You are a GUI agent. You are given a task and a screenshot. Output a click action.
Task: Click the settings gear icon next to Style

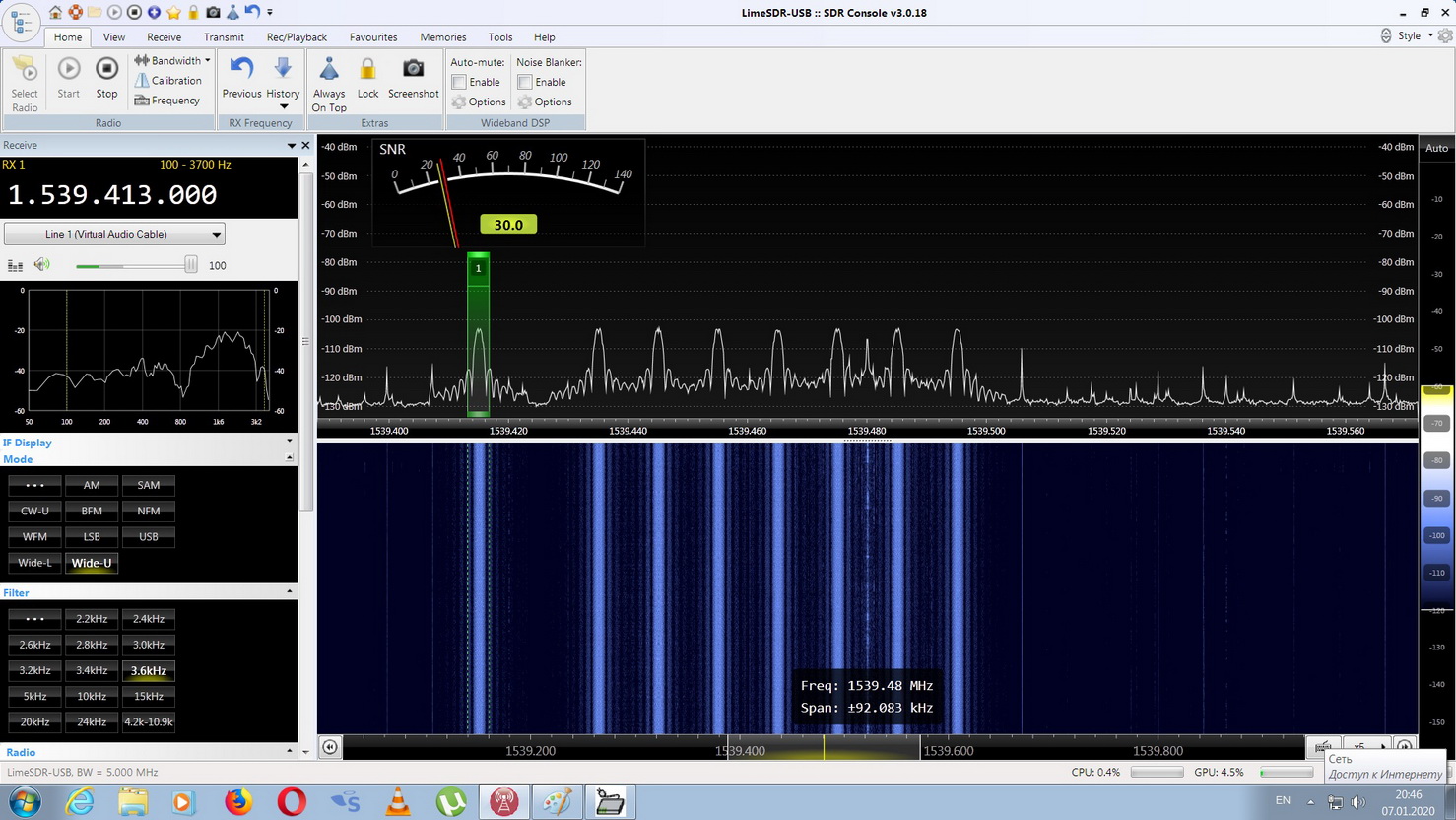pos(1445,35)
